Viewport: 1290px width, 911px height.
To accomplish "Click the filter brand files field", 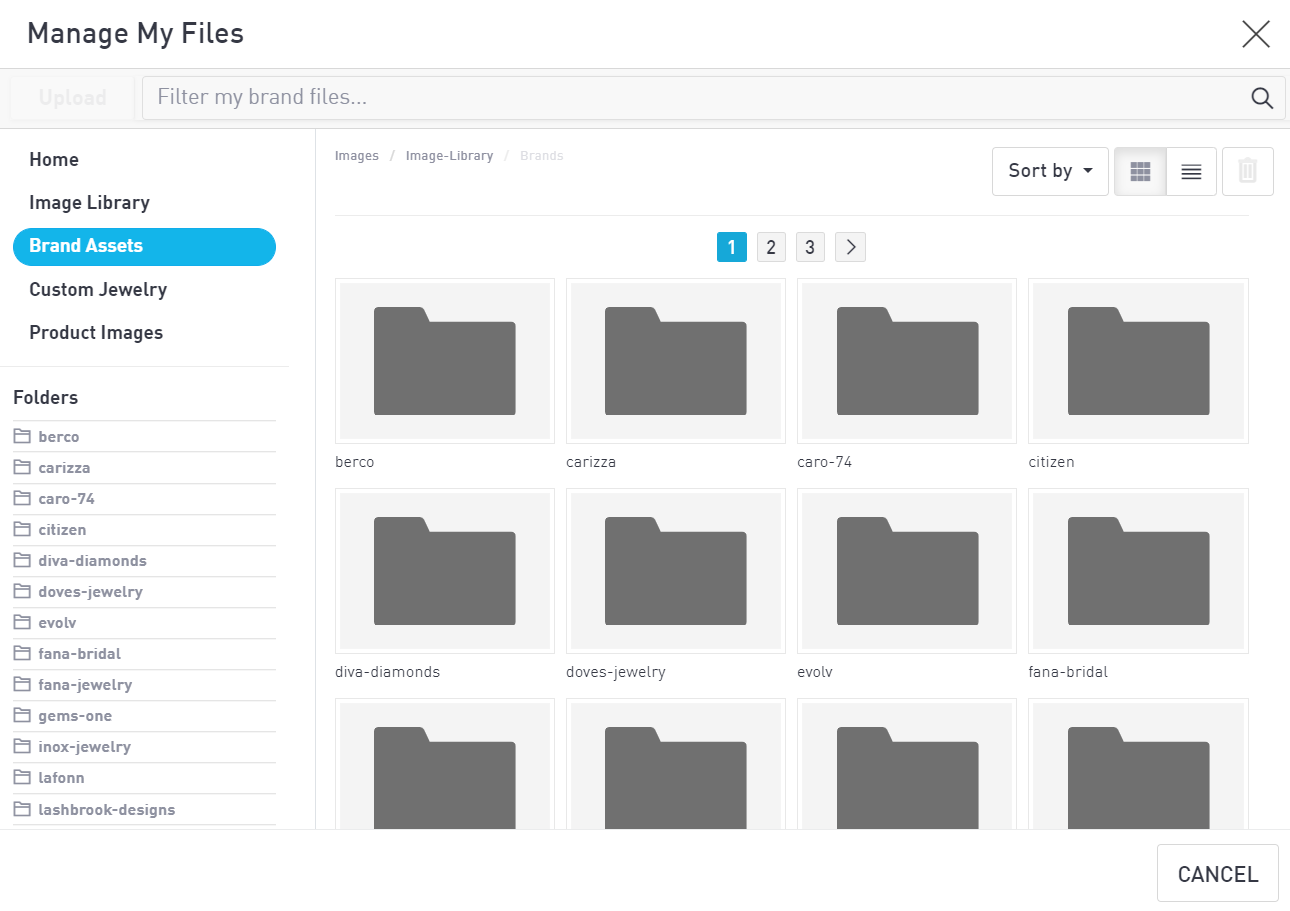I will [690, 98].
